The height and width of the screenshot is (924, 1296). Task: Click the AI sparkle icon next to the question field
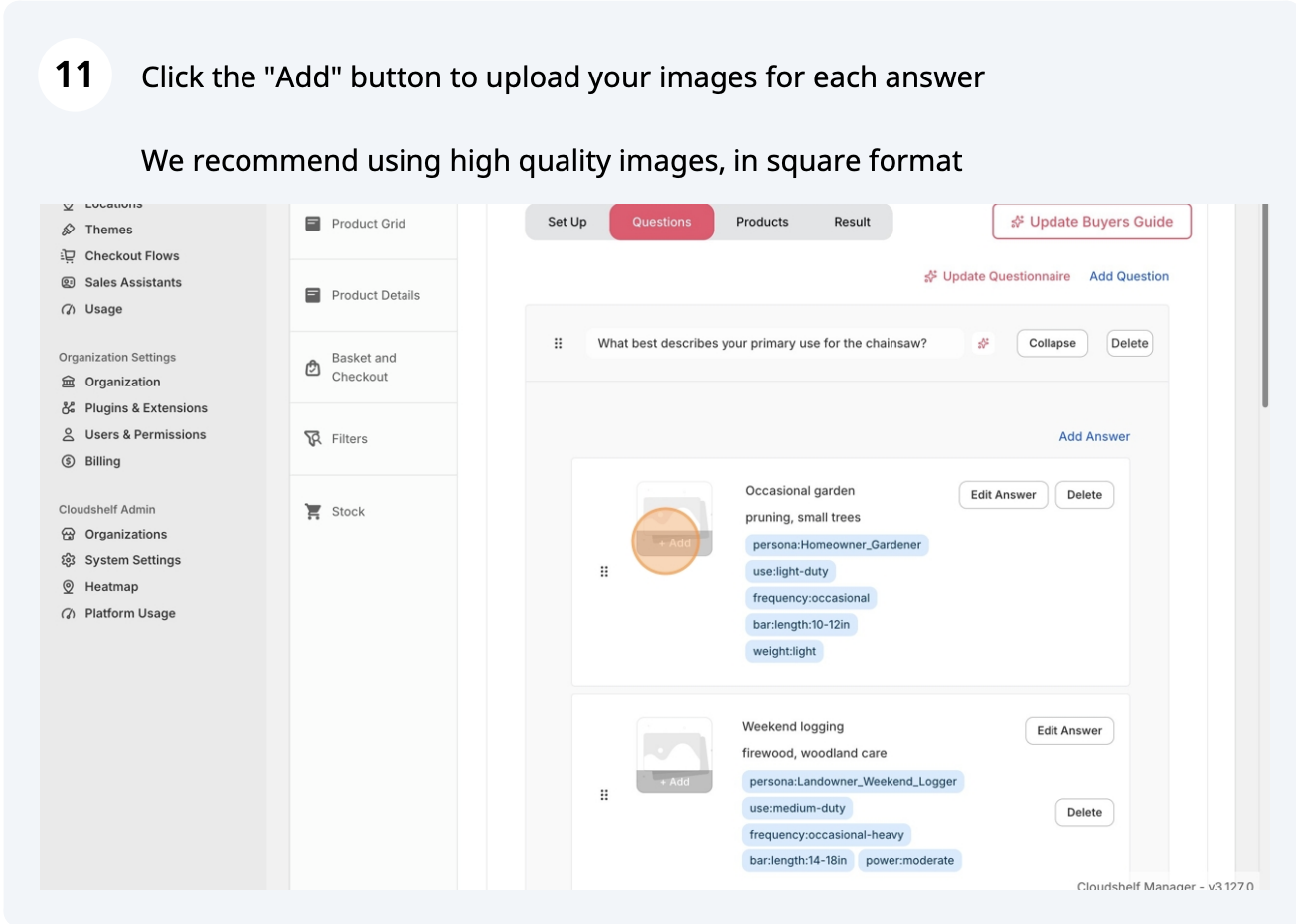pyautogui.click(x=983, y=343)
